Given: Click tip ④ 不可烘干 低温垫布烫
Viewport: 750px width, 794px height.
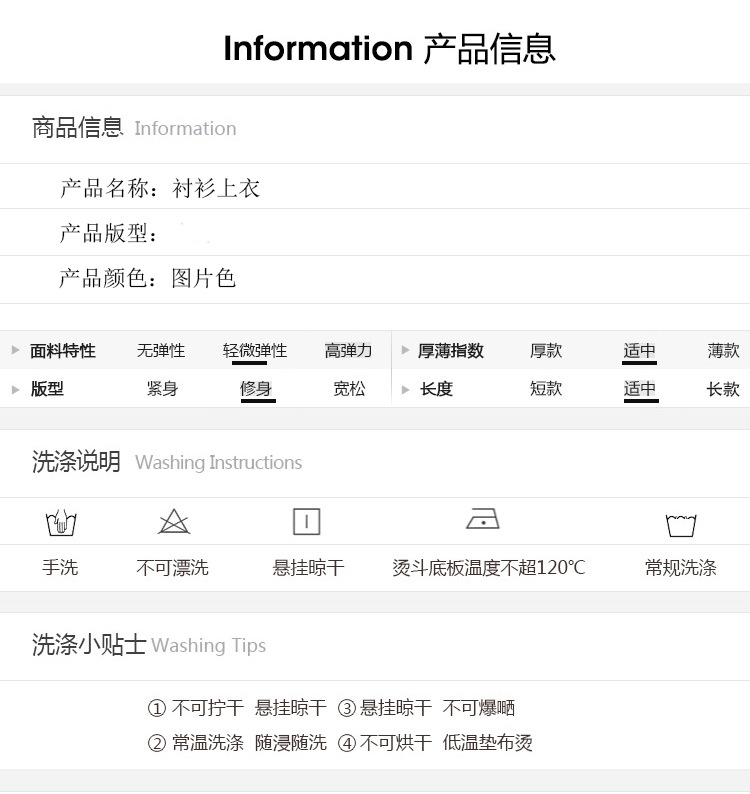Looking at the screenshot, I should pyautogui.click(x=435, y=743).
